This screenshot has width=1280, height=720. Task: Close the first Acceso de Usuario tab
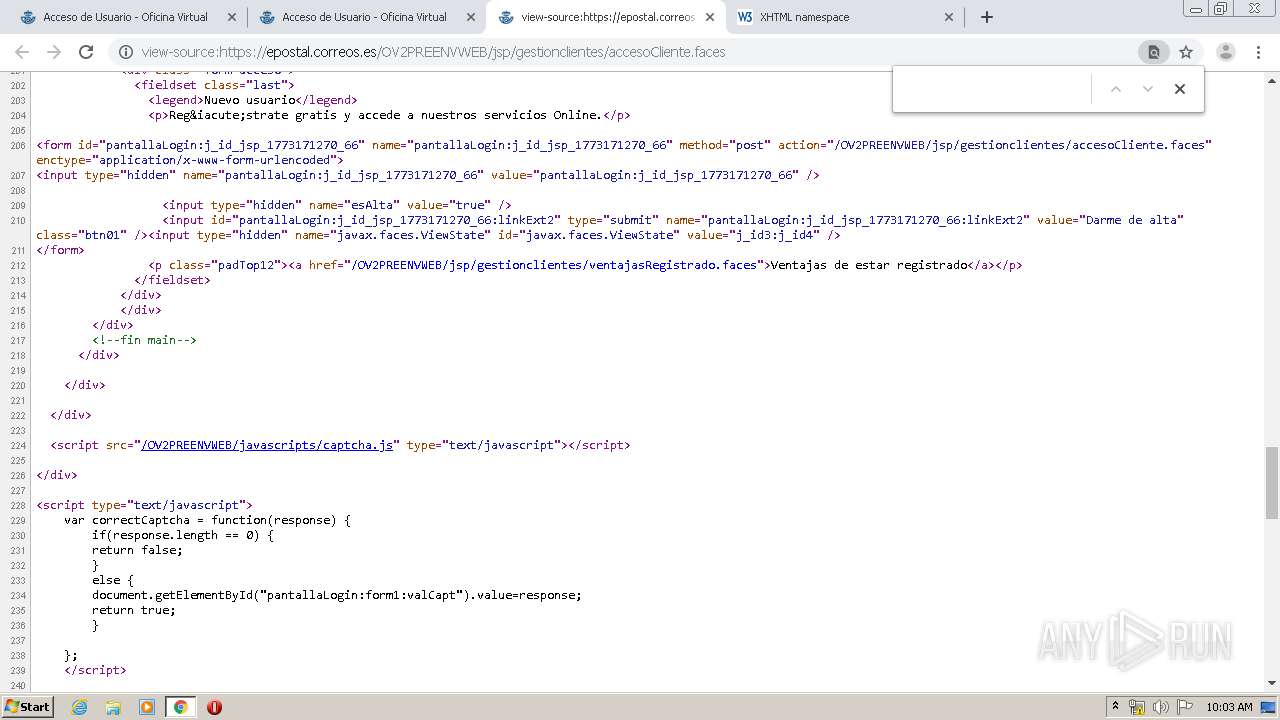[232, 17]
